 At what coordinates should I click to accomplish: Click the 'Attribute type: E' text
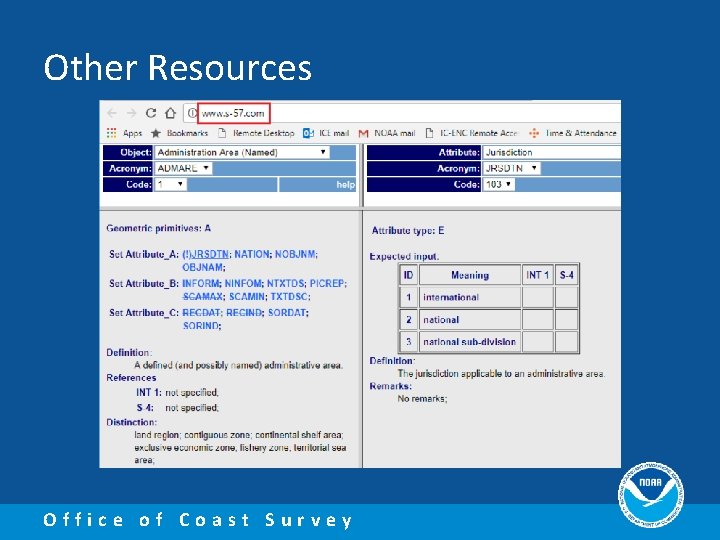(408, 231)
